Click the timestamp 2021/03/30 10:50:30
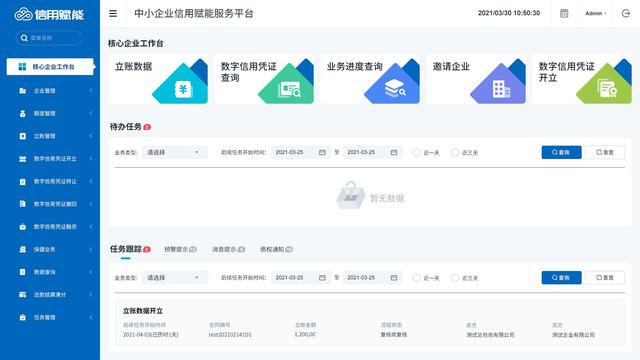 [x=509, y=13]
